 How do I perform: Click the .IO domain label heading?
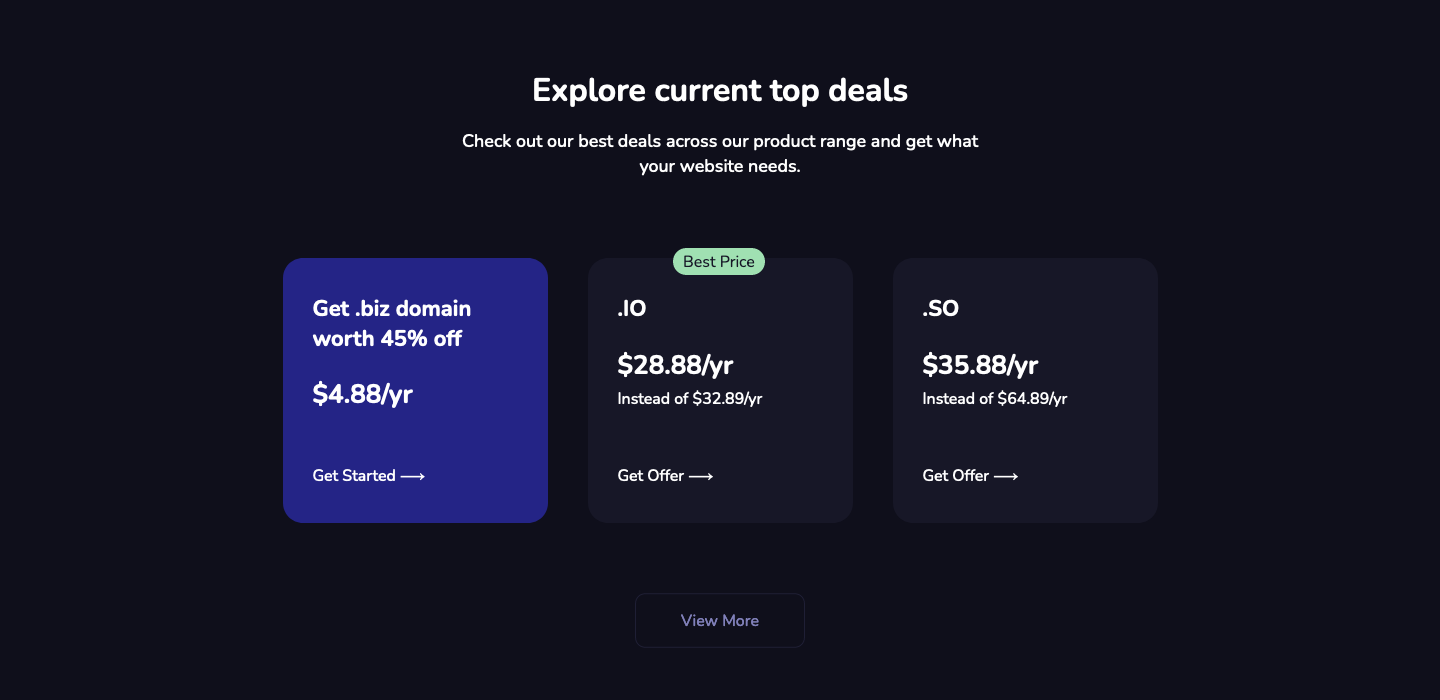click(x=631, y=308)
